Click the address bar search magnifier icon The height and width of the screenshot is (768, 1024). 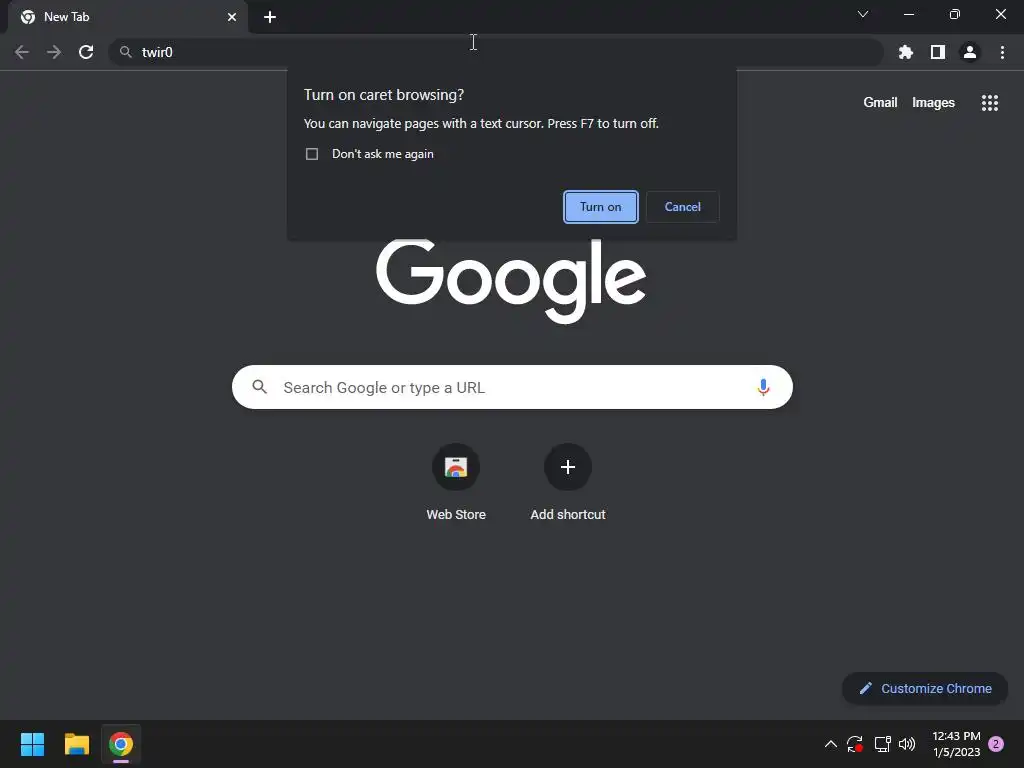pyautogui.click(x=126, y=52)
